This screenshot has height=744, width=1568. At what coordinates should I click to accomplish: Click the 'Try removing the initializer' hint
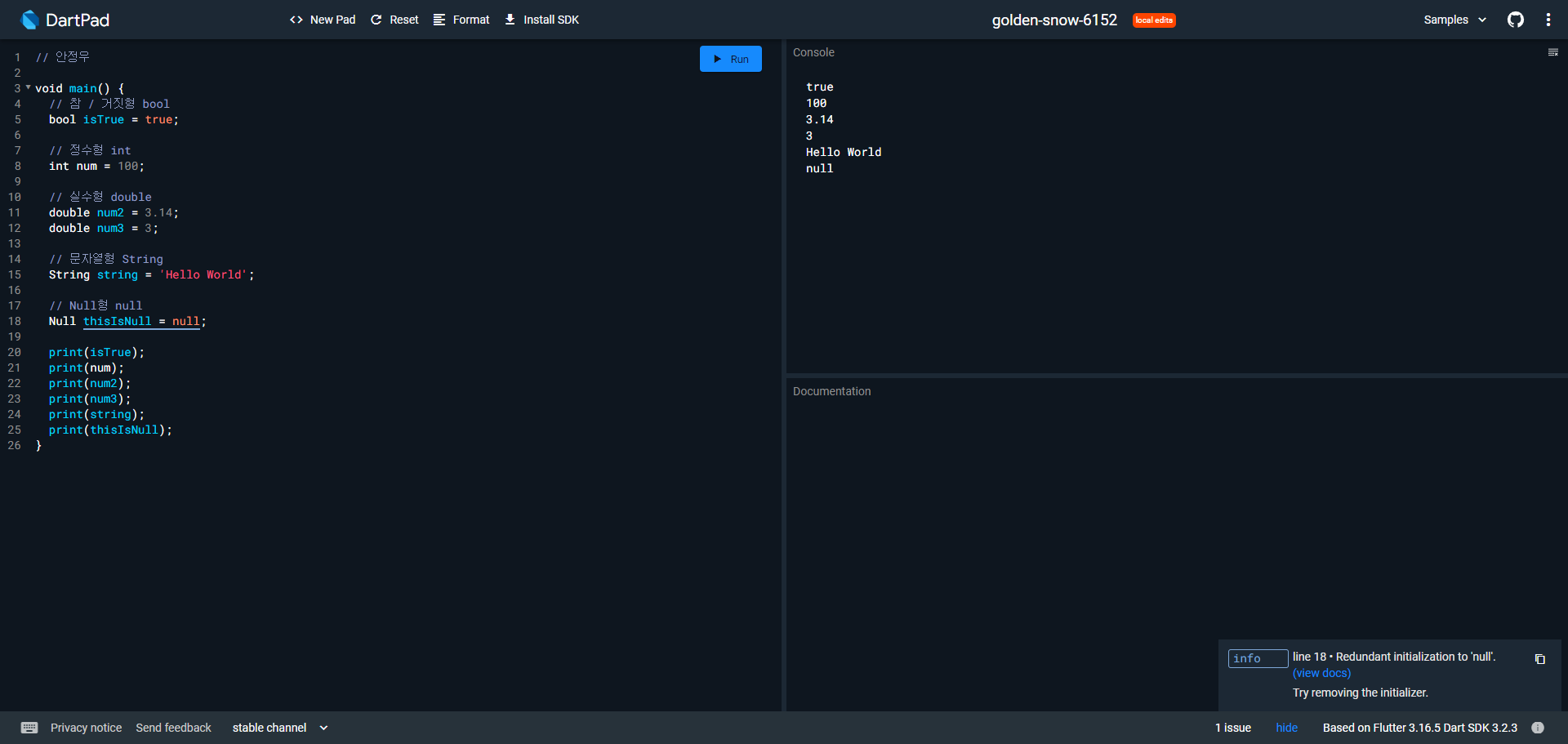click(x=1361, y=693)
